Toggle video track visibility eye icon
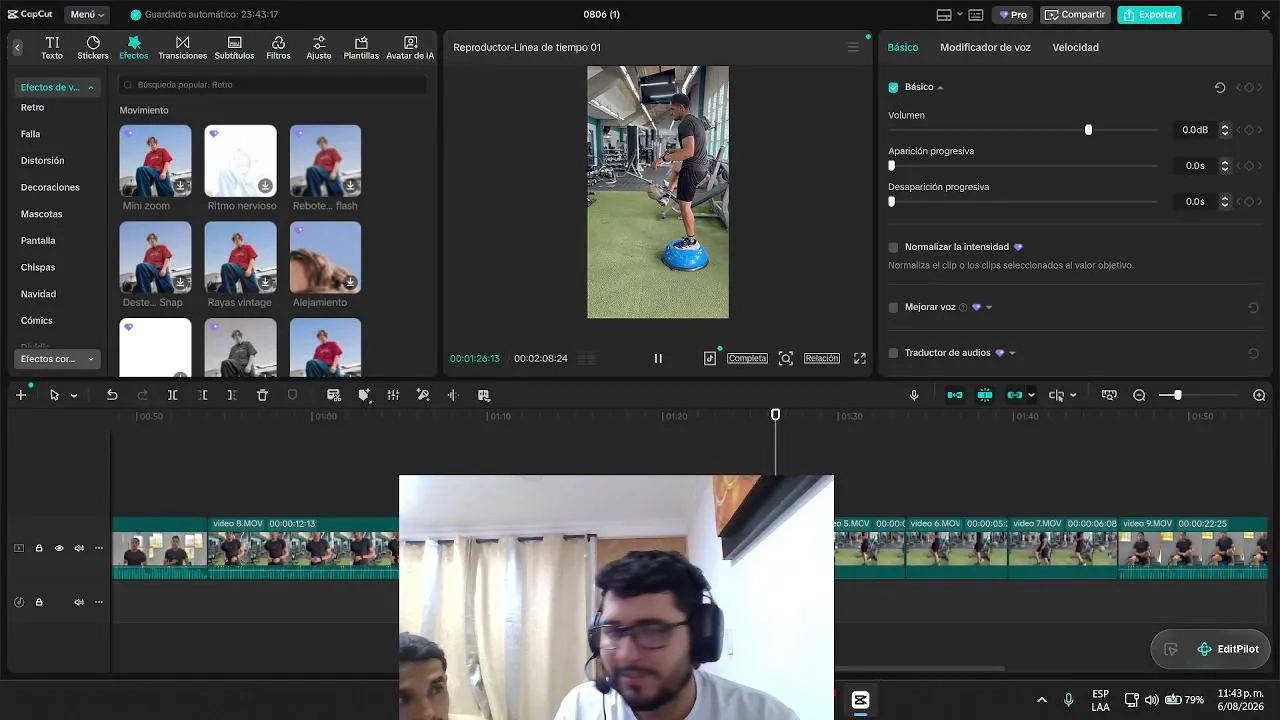Image resolution: width=1280 pixels, height=720 pixels. coord(59,548)
